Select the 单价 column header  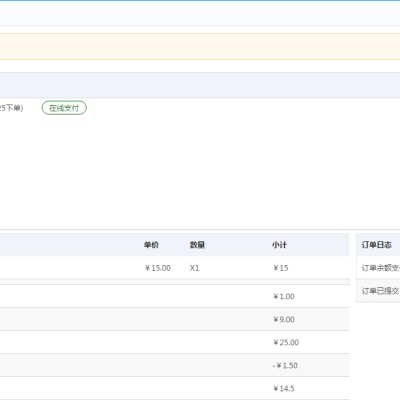151,245
